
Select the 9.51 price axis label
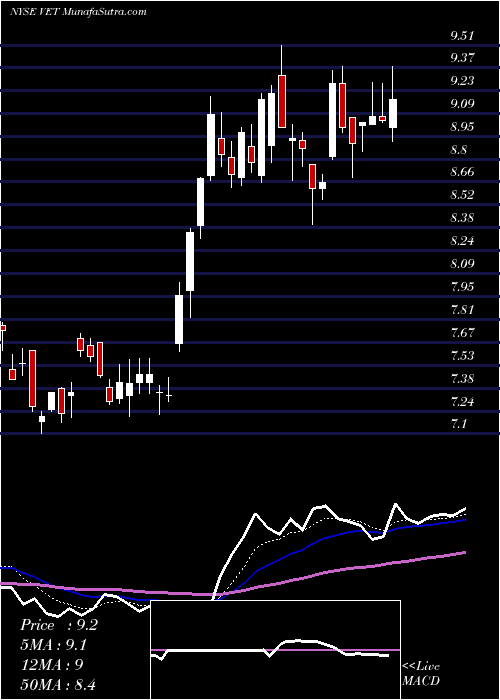click(x=462, y=36)
